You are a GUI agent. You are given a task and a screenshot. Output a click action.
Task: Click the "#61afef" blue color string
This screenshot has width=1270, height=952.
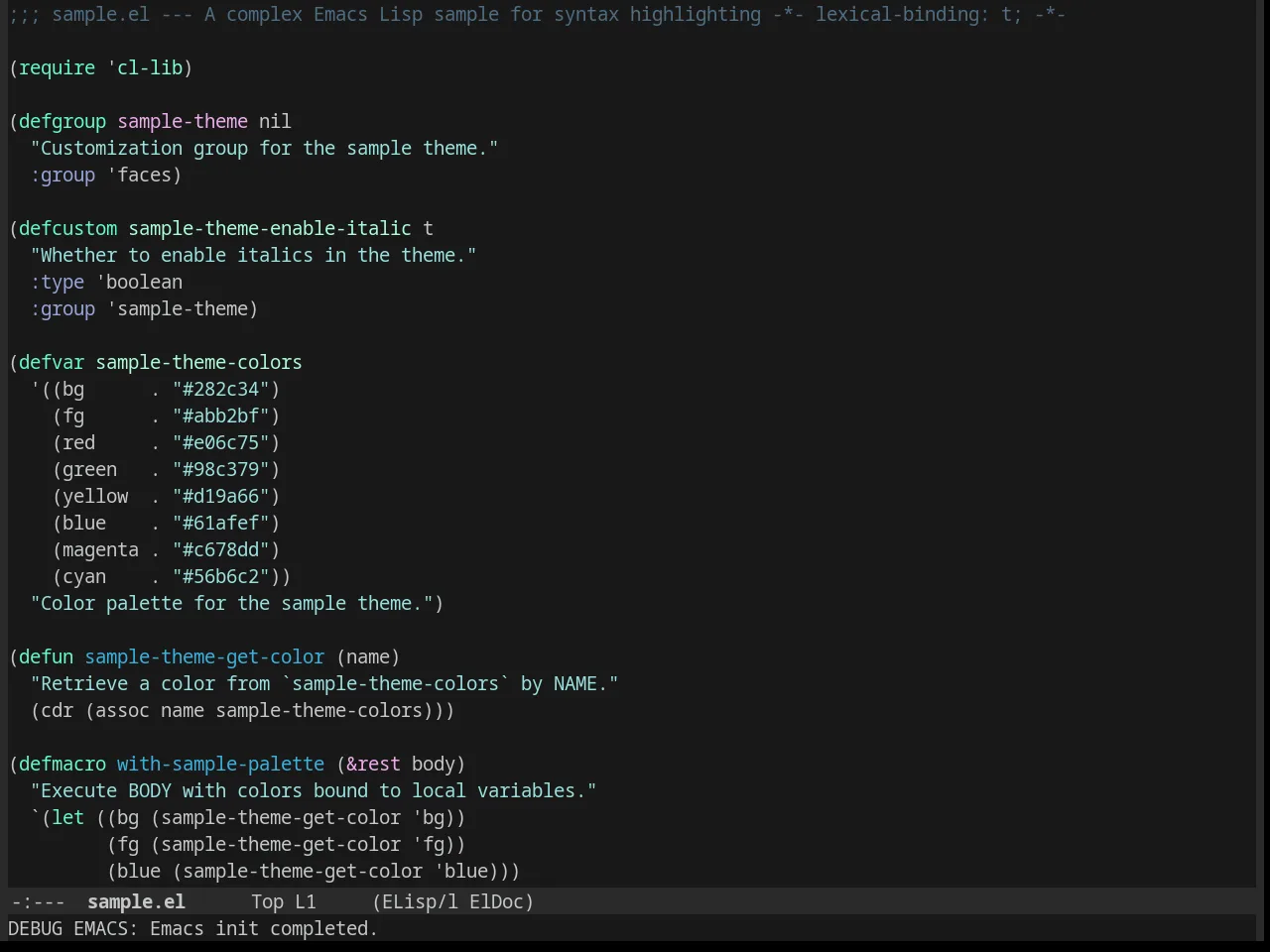tap(221, 523)
